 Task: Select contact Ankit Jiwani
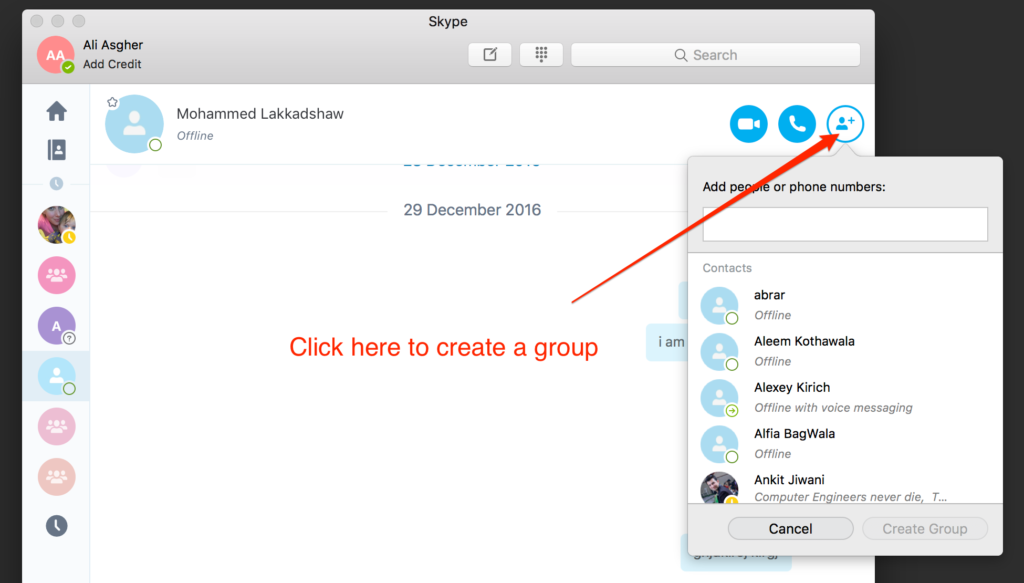(845, 486)
